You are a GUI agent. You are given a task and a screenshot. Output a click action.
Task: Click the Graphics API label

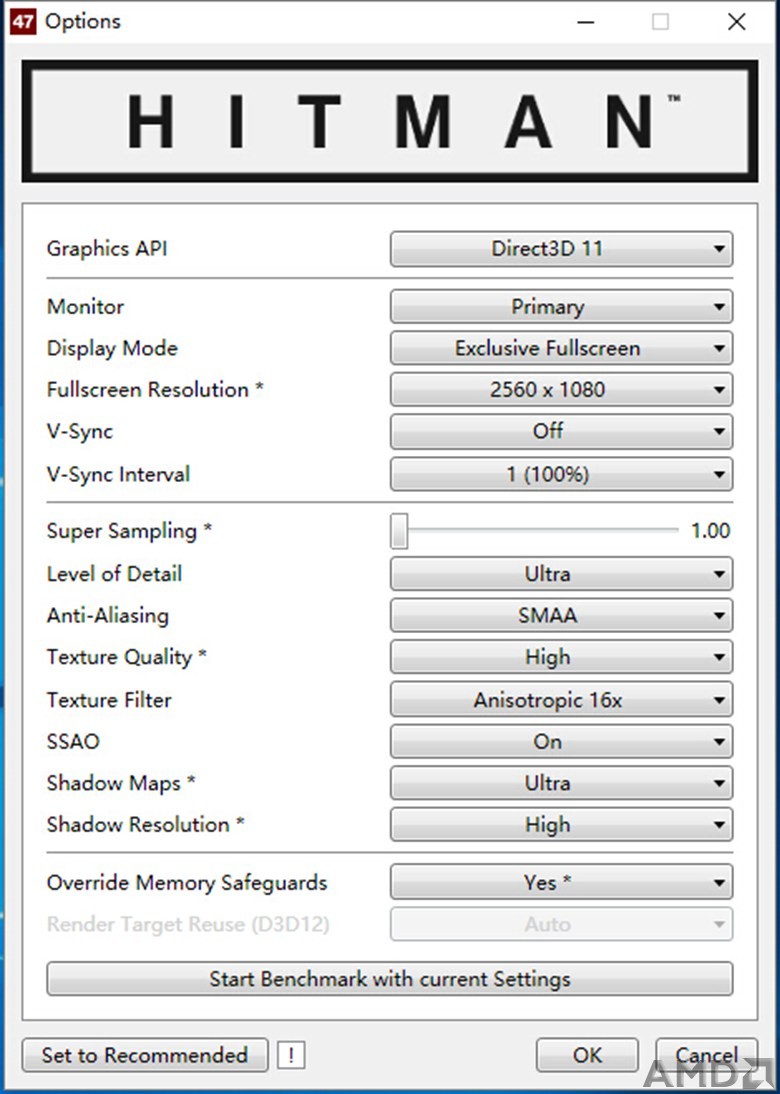[107, 249]
